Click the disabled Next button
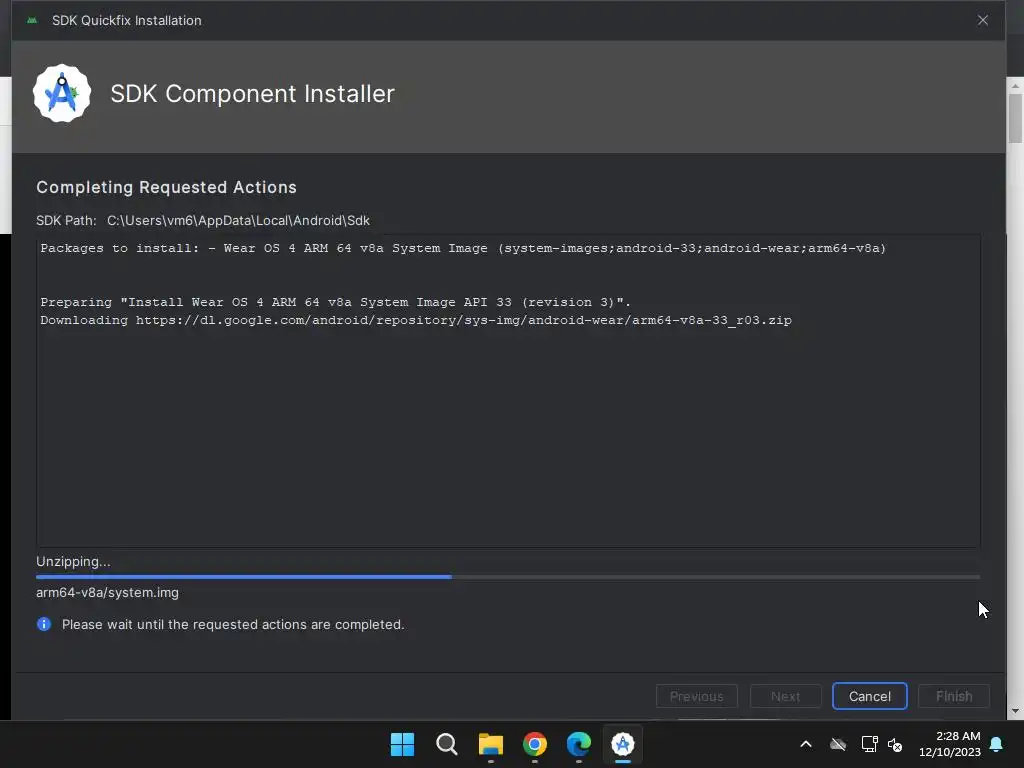Viewport: 1024px width, 768px height. point(786,696)
